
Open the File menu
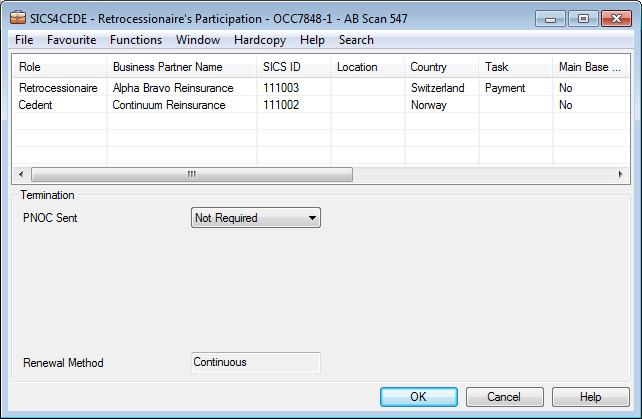pyautogui.click(x=24, y=40)
